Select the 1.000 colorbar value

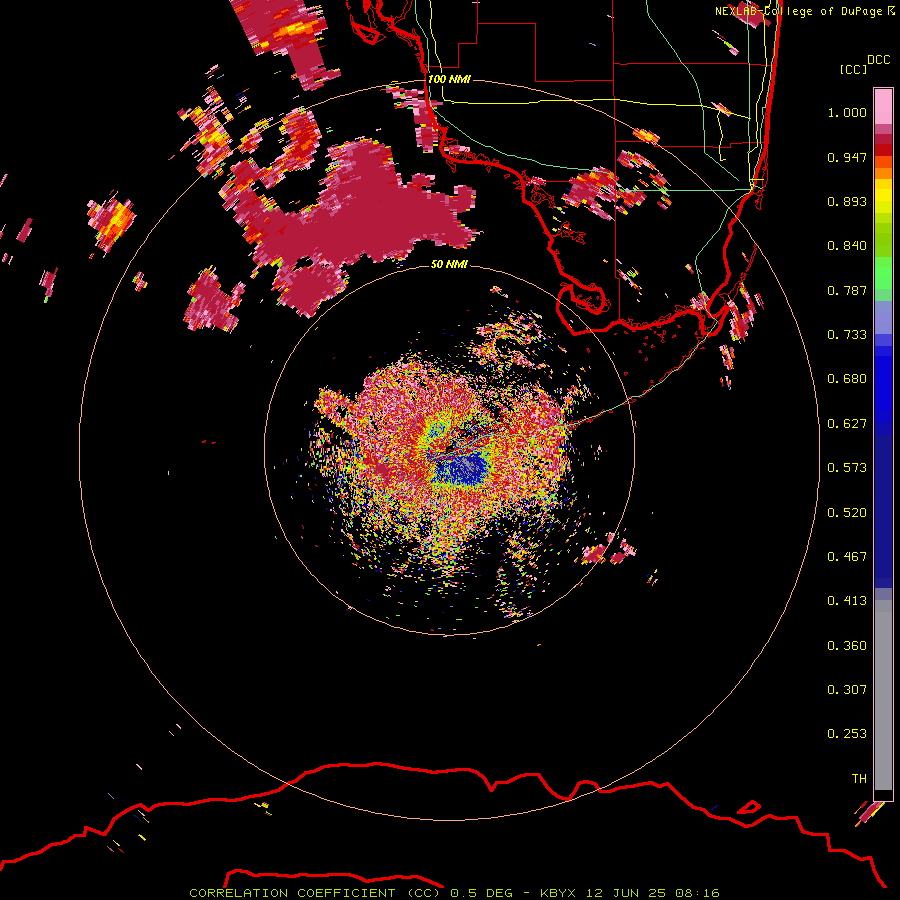tap(847, 112)
